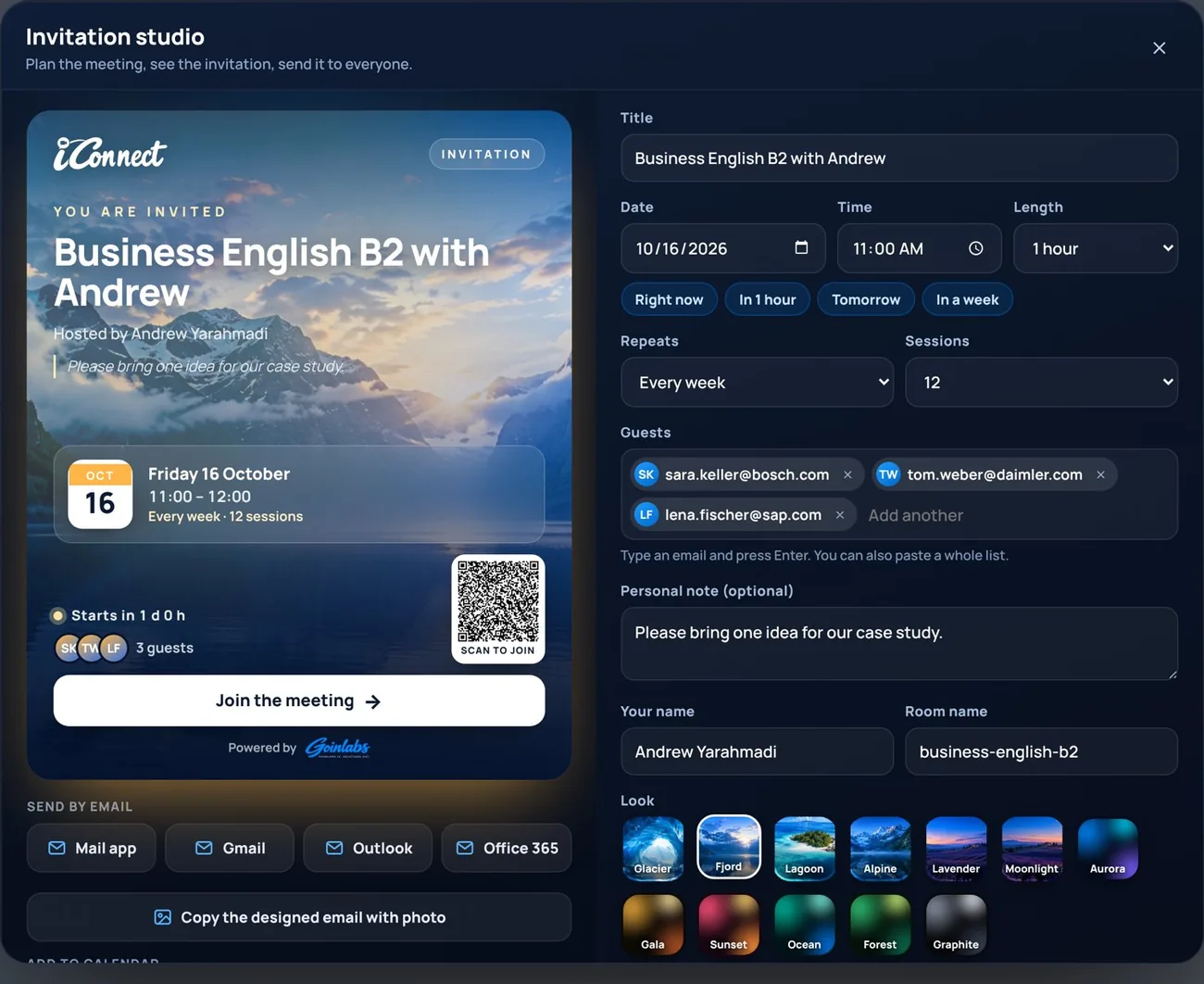Set time with Right now chip
The image size is (1204, 984).
(x=669, y=299)
